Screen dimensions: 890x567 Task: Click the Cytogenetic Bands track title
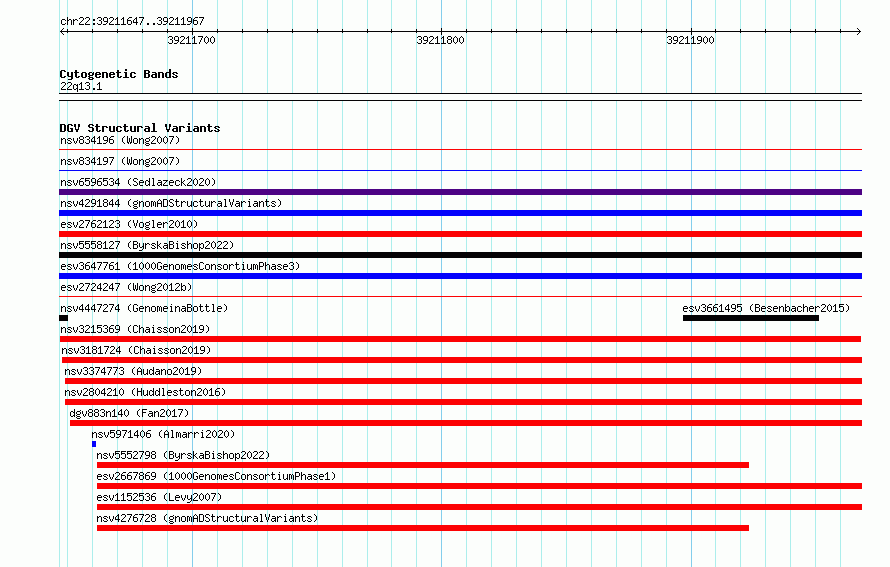(x=119, y=74)
